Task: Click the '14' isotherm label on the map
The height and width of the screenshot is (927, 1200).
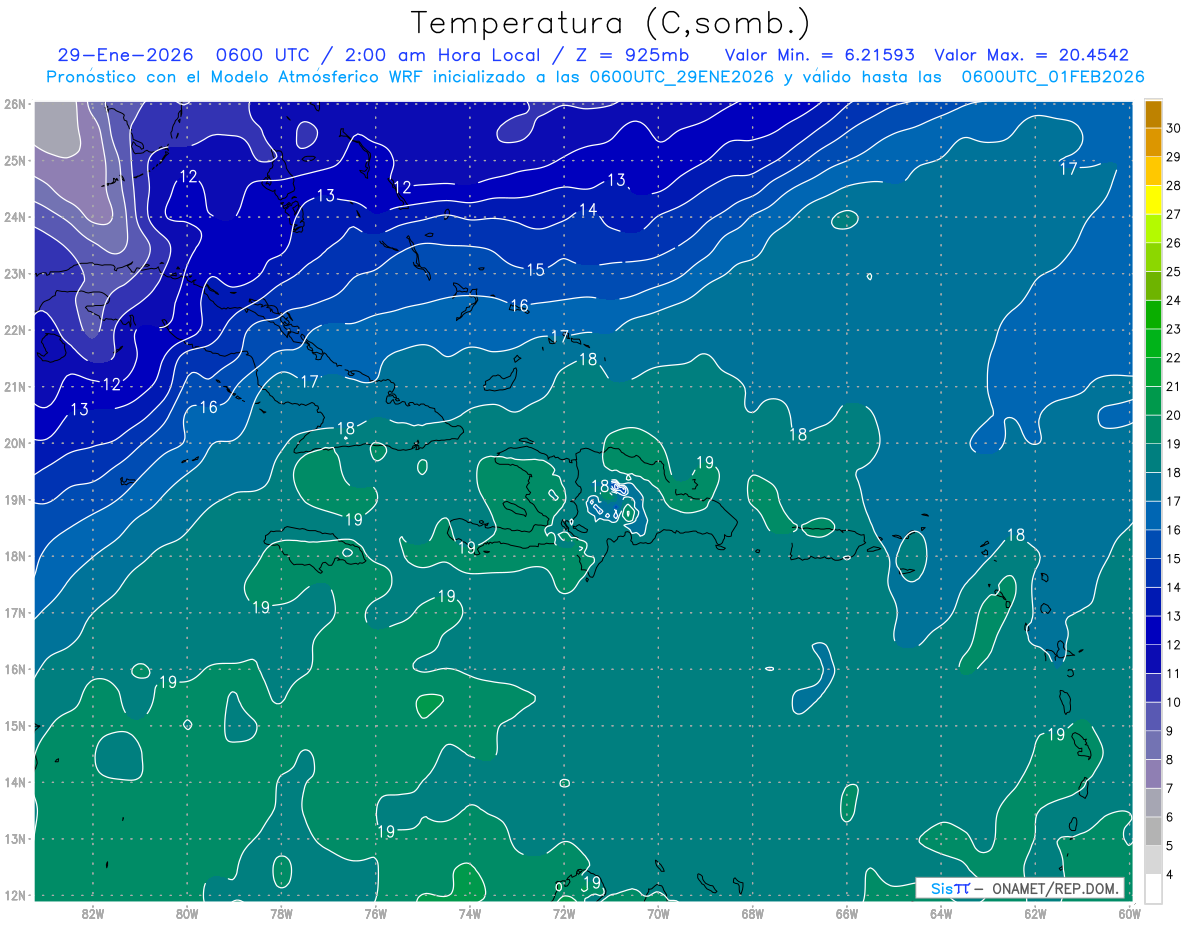Action: coord(588,210)
